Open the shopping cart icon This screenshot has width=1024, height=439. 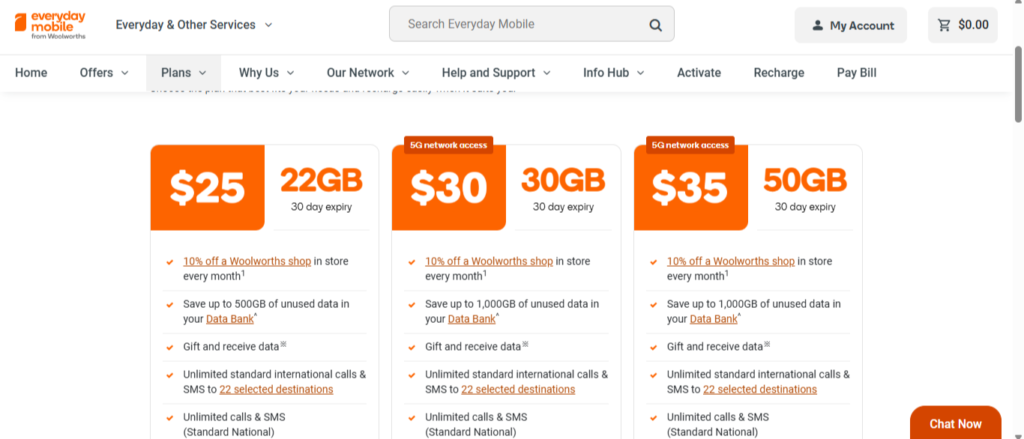pyautogui.click(x=944, y=25)
